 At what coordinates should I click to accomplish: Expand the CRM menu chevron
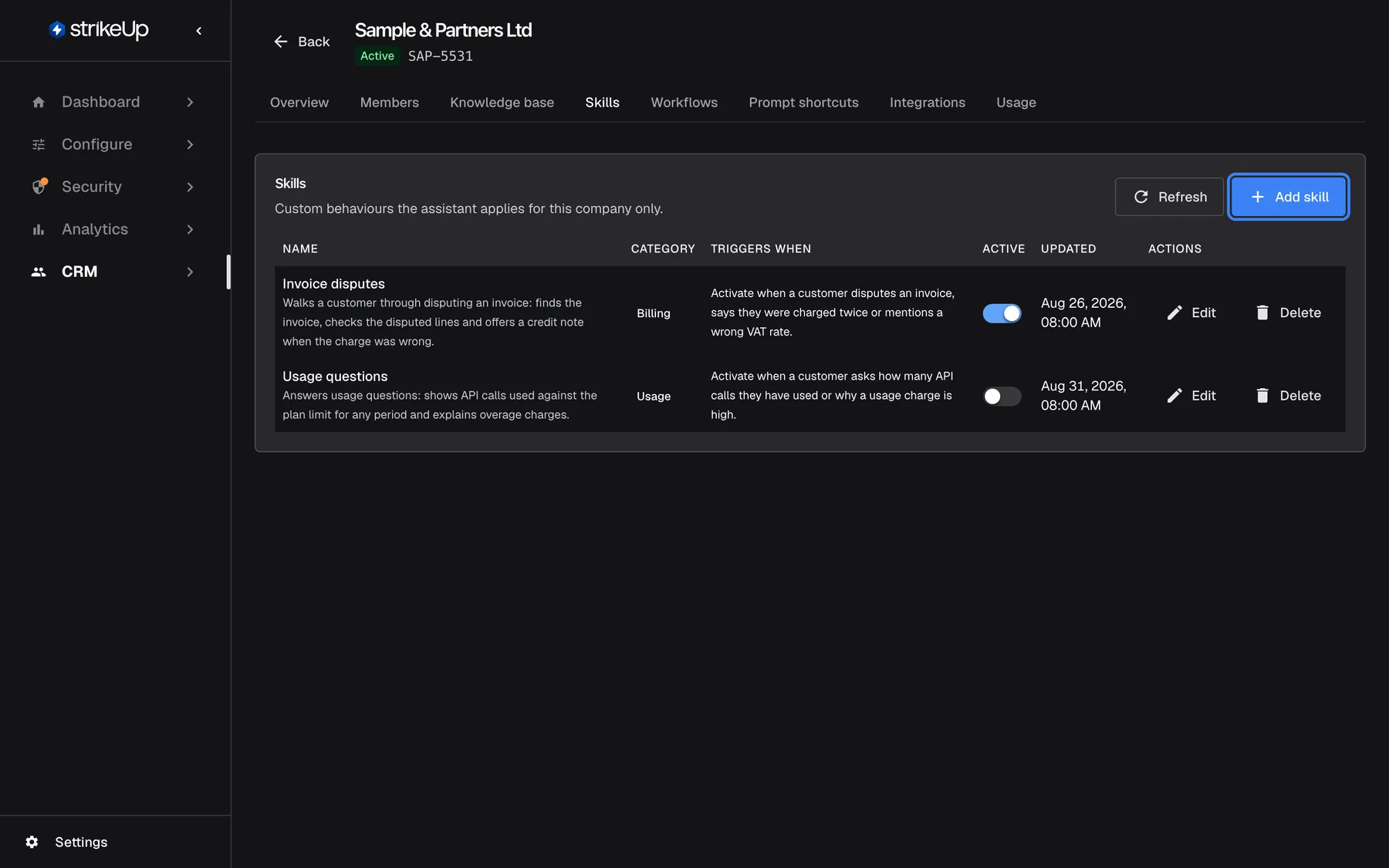190,272
